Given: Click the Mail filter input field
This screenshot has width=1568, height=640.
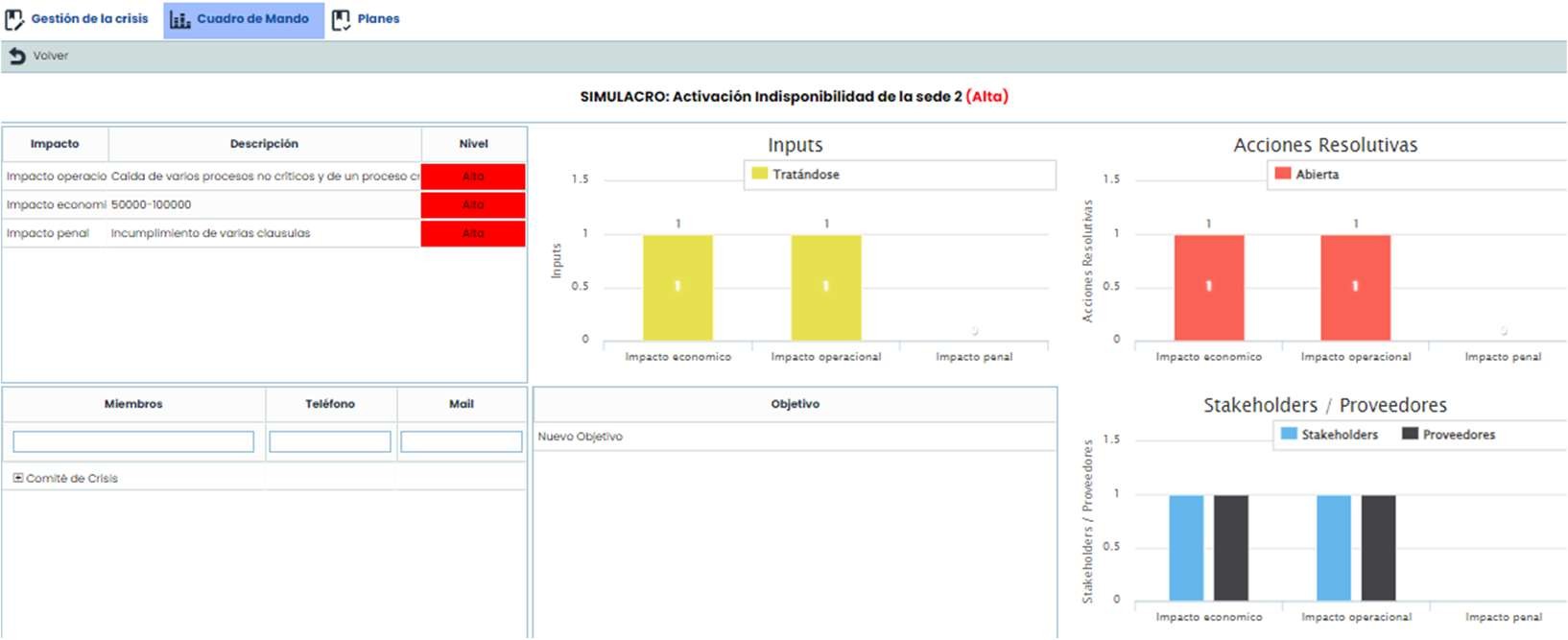Looking at the screenshot, I should (x=461, y=441).
